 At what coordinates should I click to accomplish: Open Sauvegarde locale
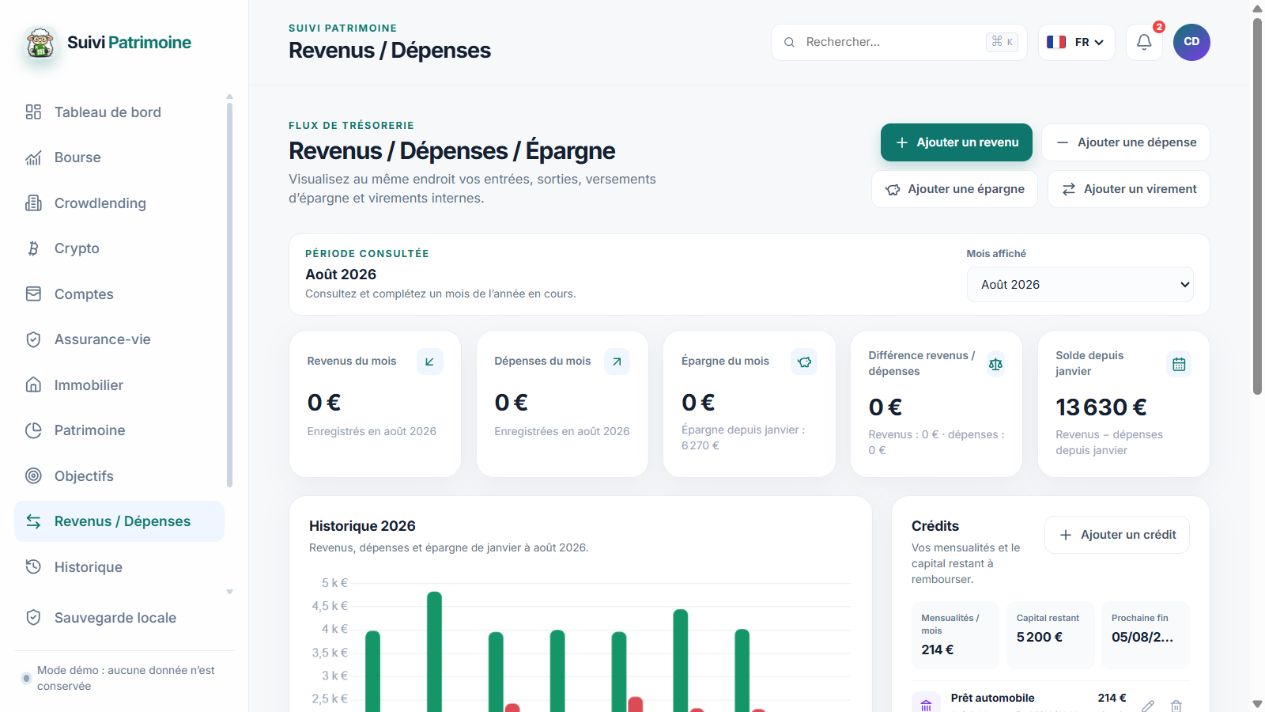[119, 618]
